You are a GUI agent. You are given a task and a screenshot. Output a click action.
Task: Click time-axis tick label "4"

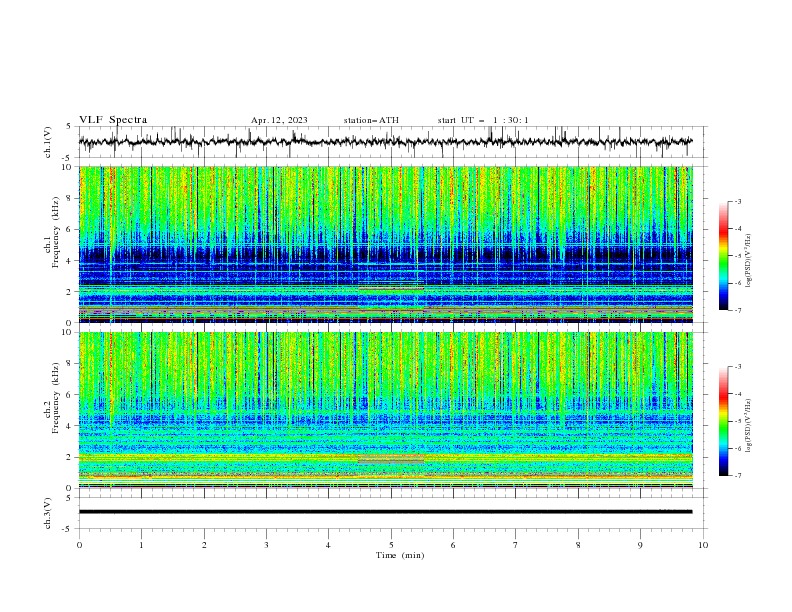328,545
